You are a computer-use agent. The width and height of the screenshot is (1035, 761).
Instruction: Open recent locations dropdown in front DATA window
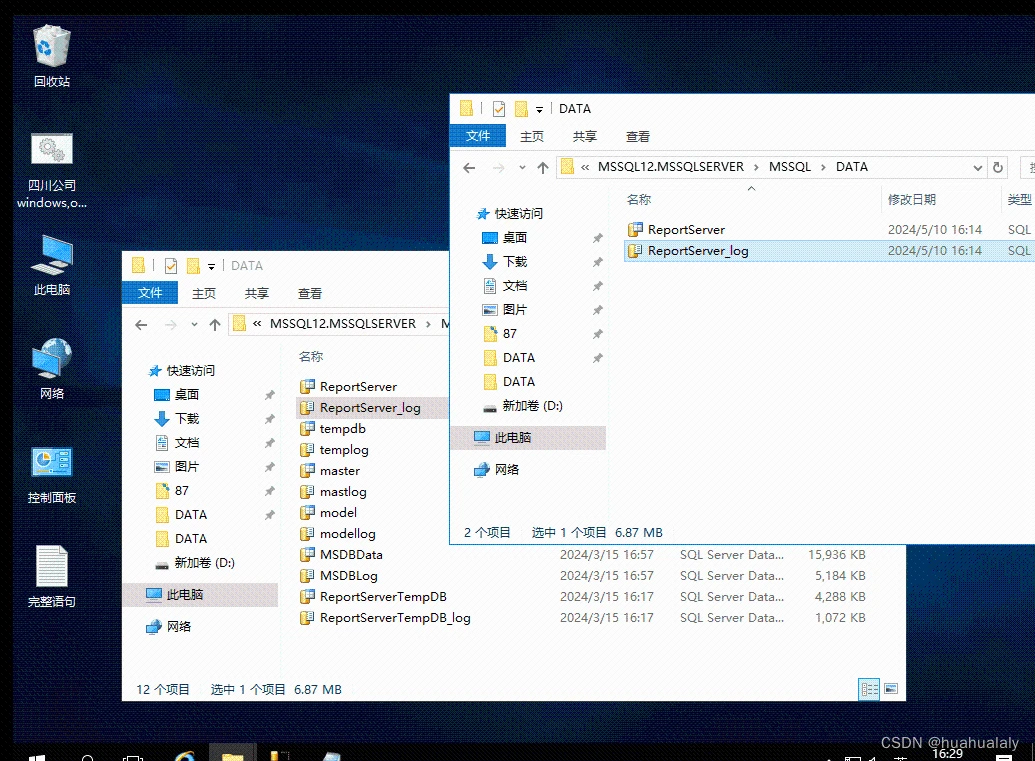pyautogui.click(x=522, y=168)
